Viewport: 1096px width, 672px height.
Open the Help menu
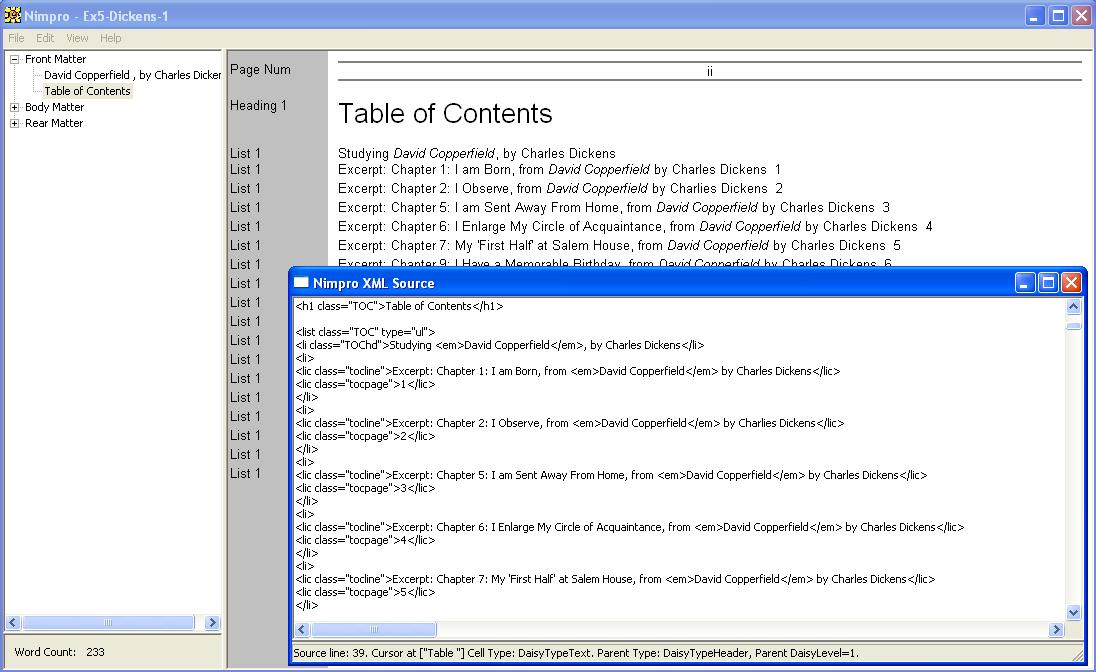click(x=110, y=38)
